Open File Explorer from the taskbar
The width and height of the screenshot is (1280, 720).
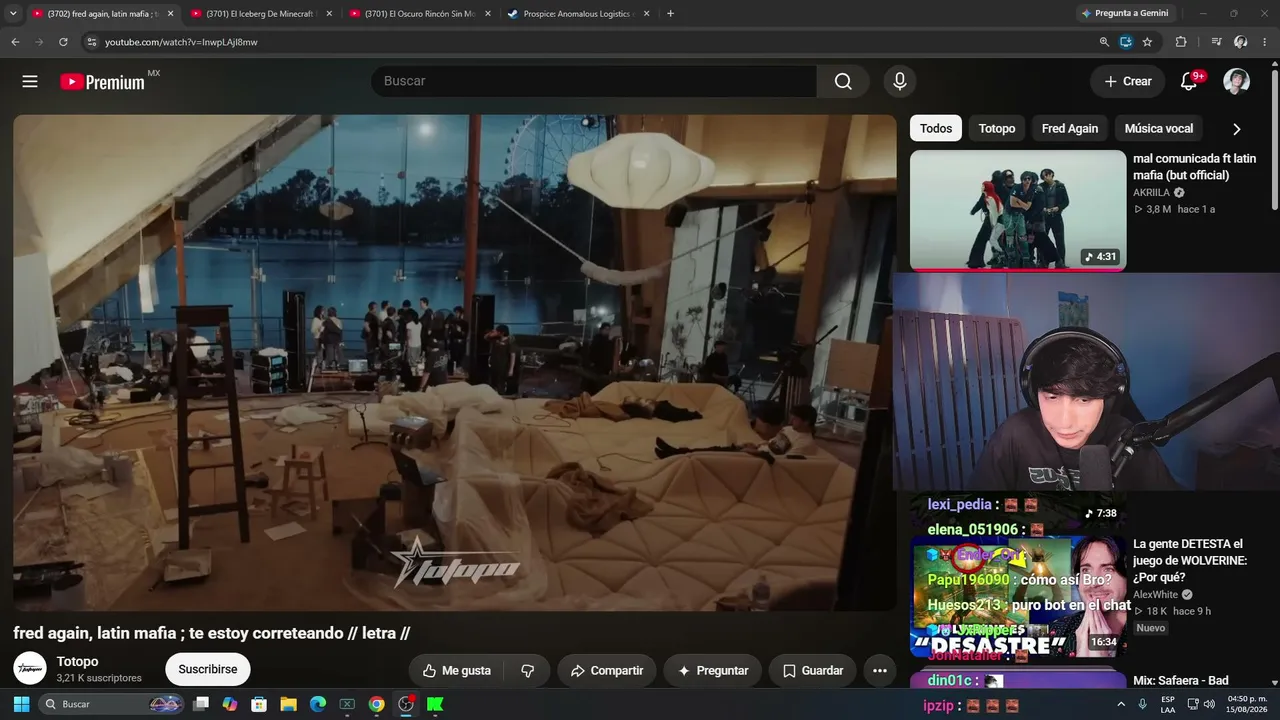(288, 704)
